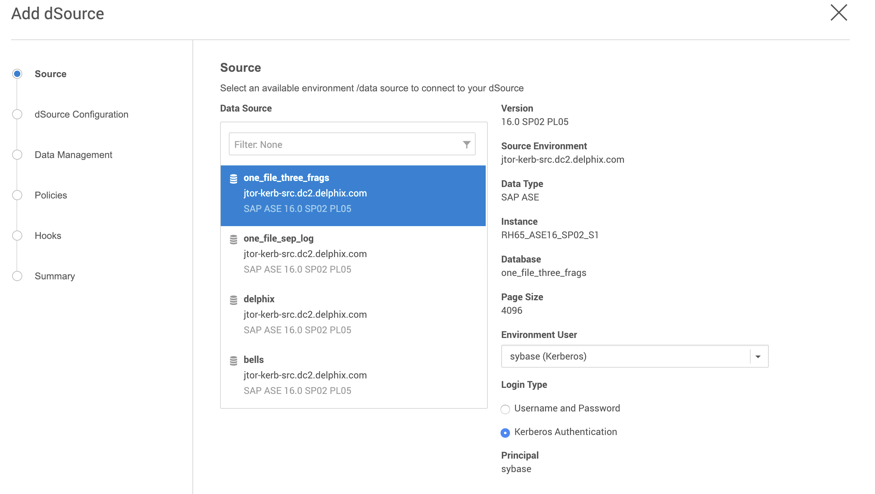
Task: Click database icon beside one_file_sep_log
Action: [x=234, y=240]
